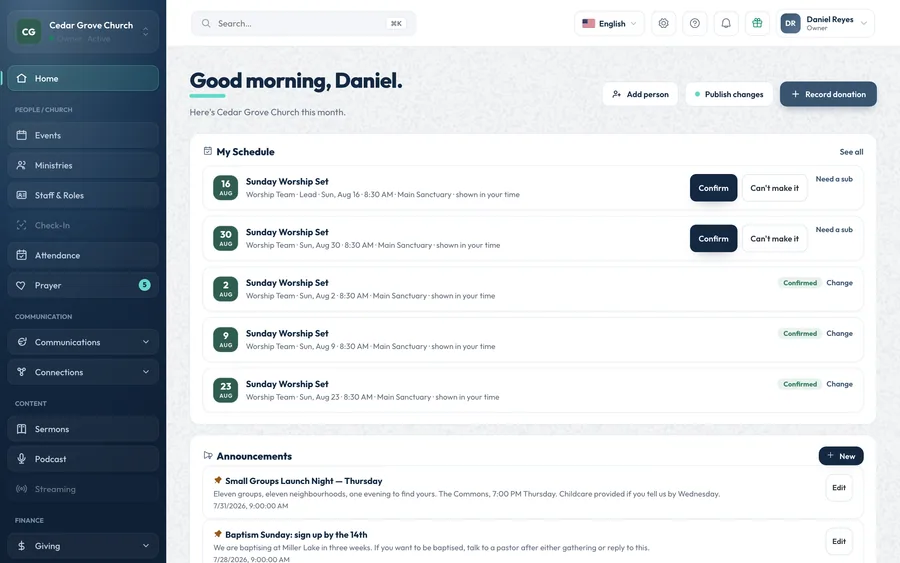Click Need a sub for Aug 16
Screen dimensions: 900x563
point(834,179)
